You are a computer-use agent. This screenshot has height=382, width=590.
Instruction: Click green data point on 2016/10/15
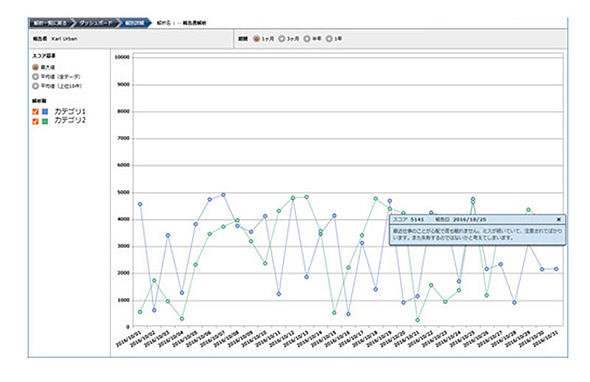334,313
